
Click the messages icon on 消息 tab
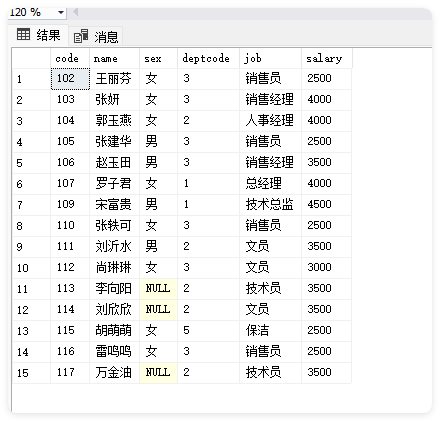81,36
